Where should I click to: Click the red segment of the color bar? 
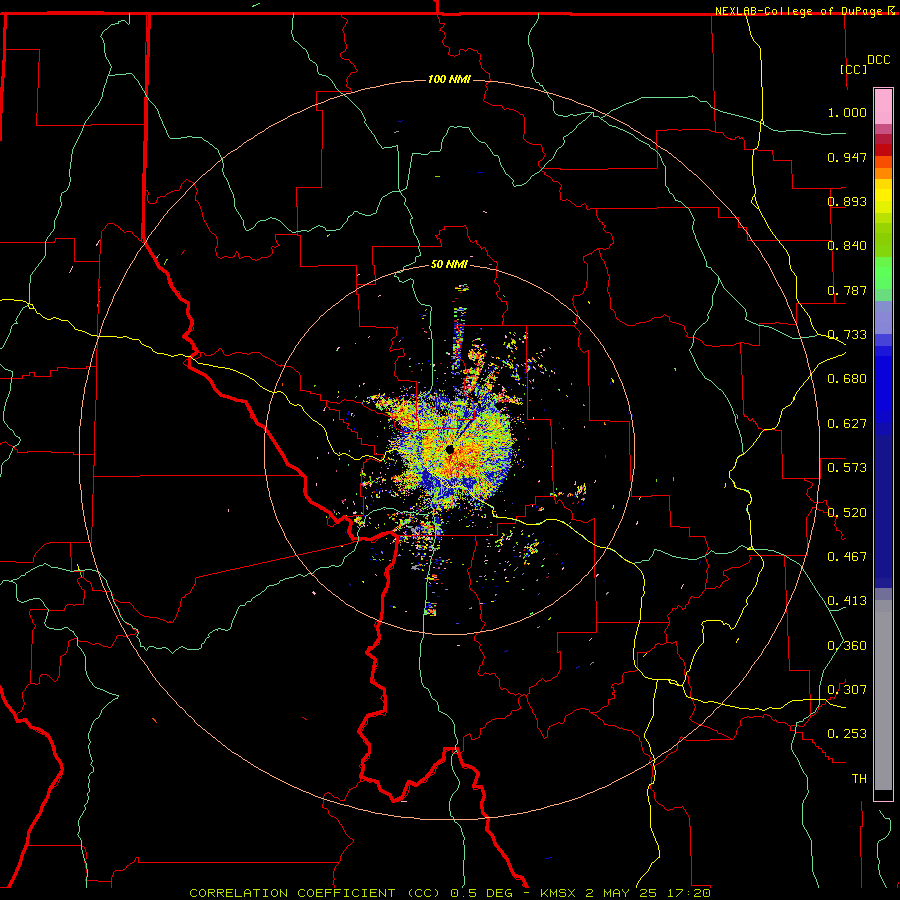(883, 150)
